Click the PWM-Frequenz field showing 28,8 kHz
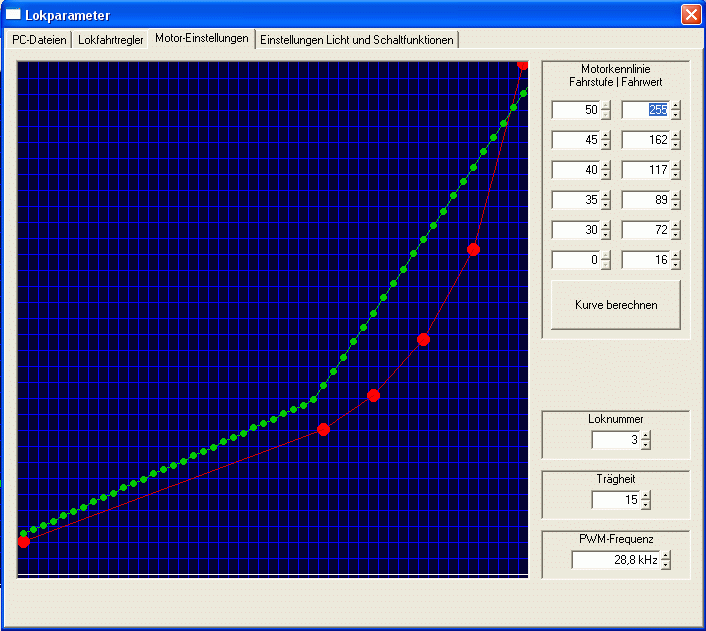Screen dimensions: 706x631 (616, 560)
